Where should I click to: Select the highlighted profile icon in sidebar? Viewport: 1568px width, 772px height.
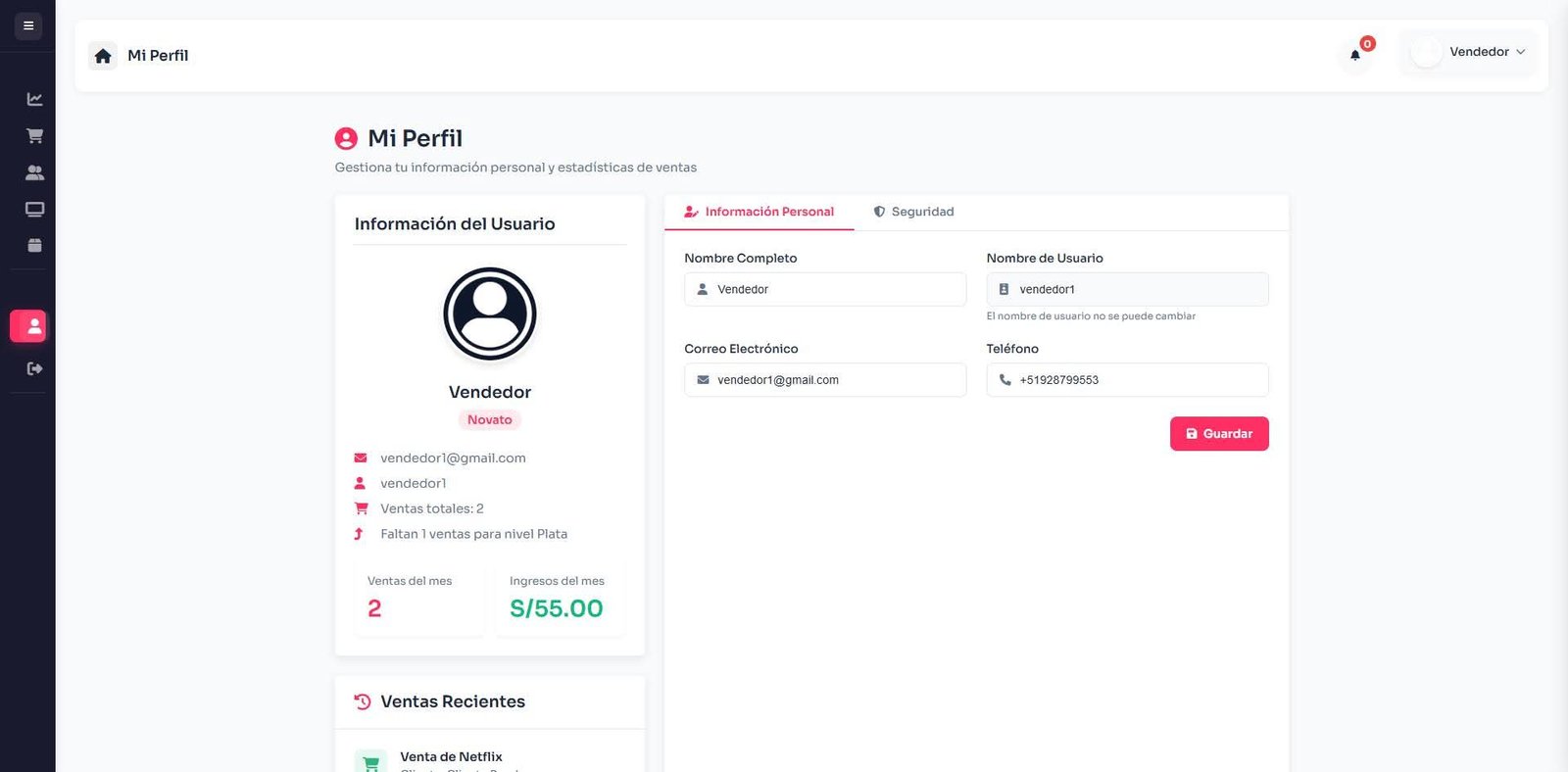pyautogui.click(x=28, y=326)
